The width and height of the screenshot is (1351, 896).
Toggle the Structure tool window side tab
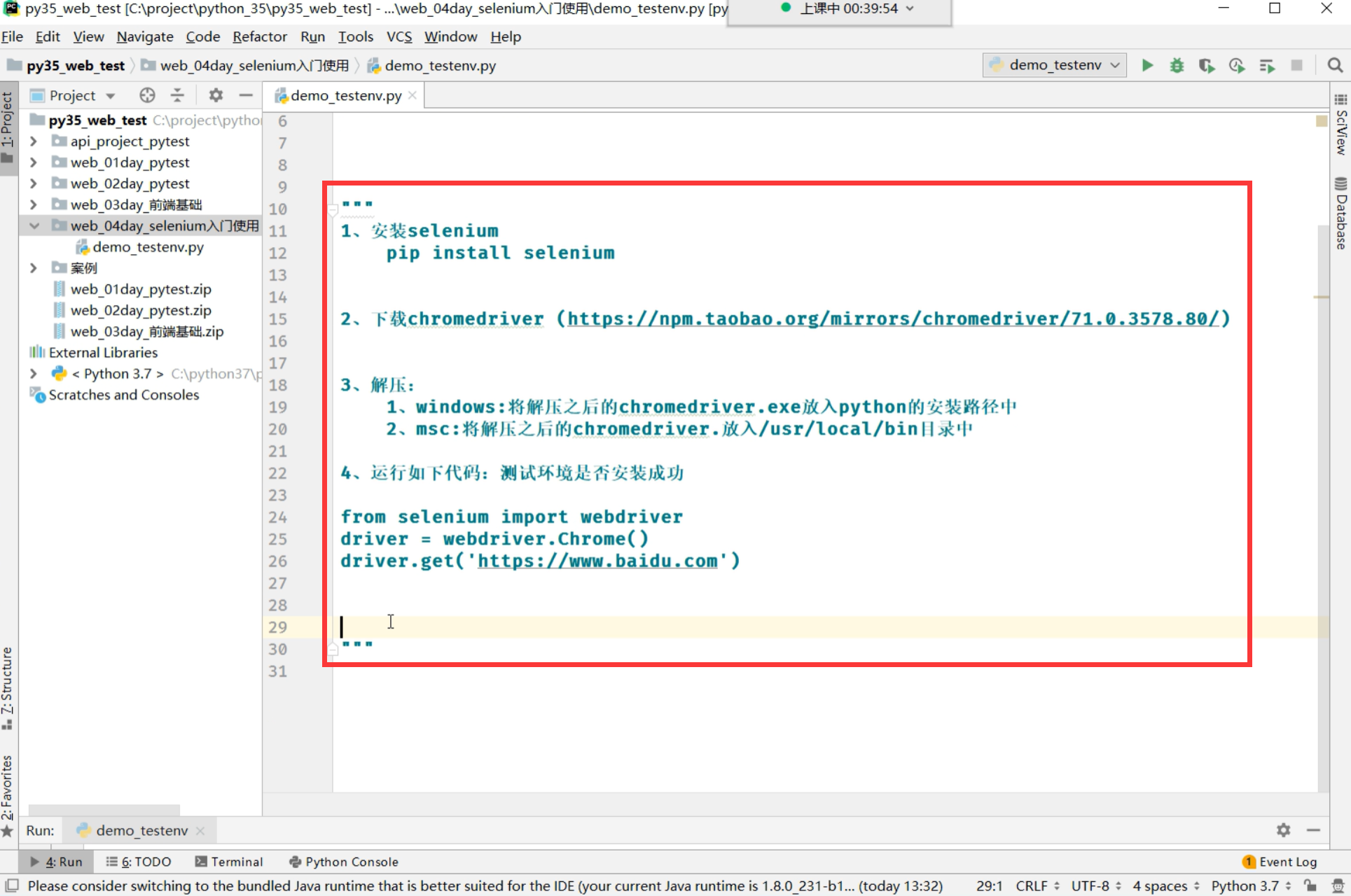(x=8, y=686)
